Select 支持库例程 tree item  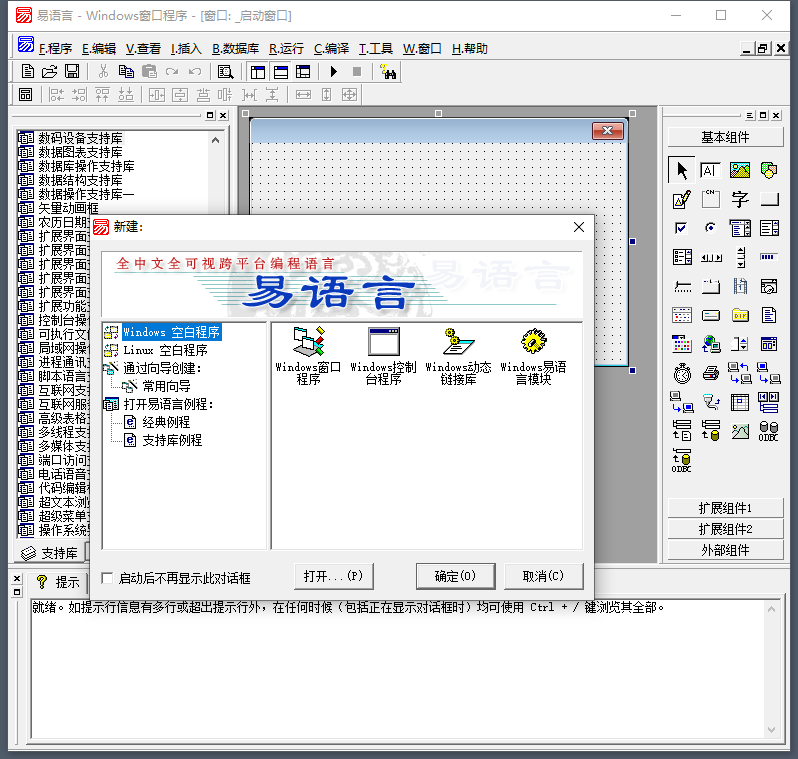click(172, 440)
